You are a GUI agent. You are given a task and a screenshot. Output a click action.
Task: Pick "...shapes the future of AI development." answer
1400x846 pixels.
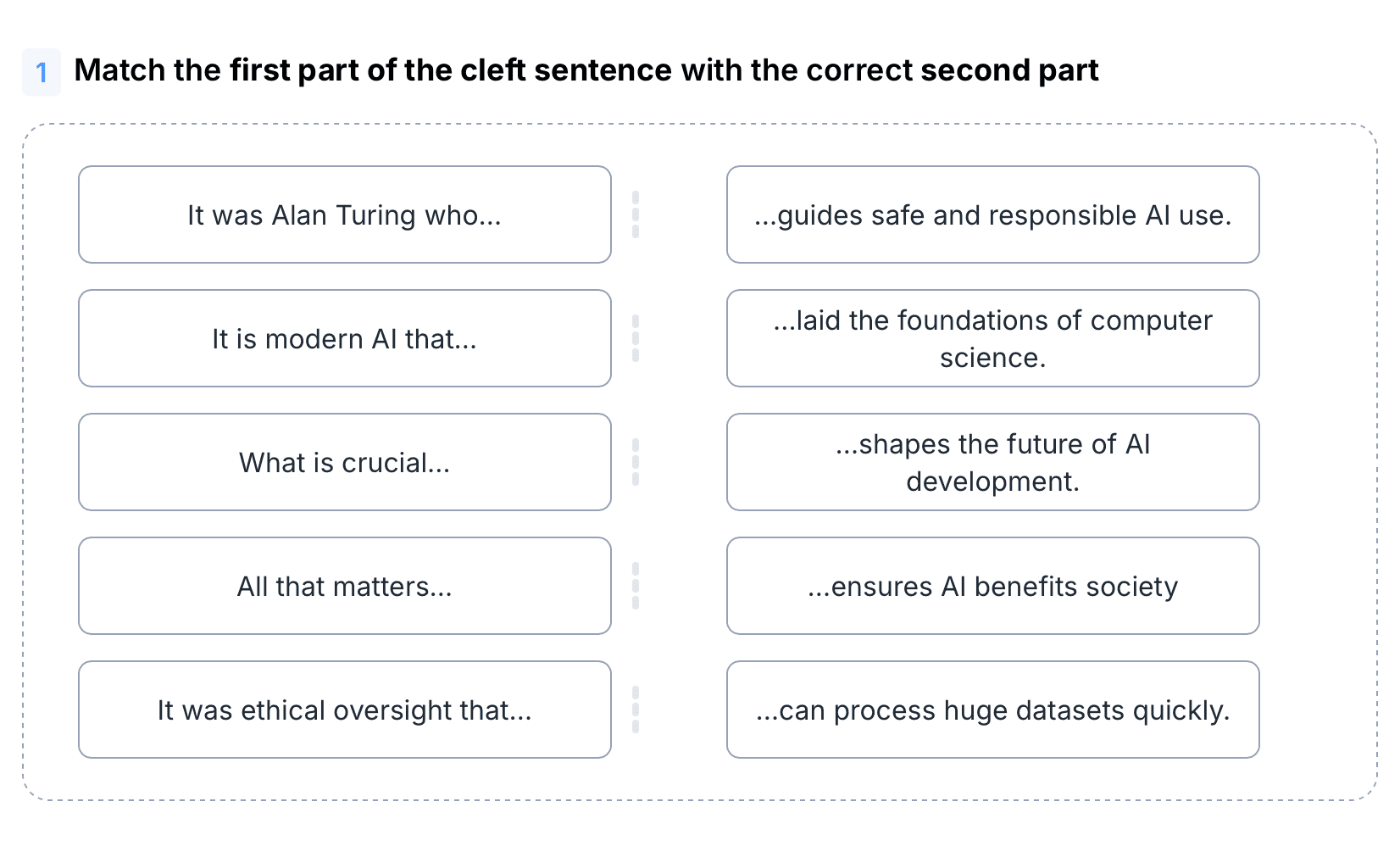(x=992, y=462)
